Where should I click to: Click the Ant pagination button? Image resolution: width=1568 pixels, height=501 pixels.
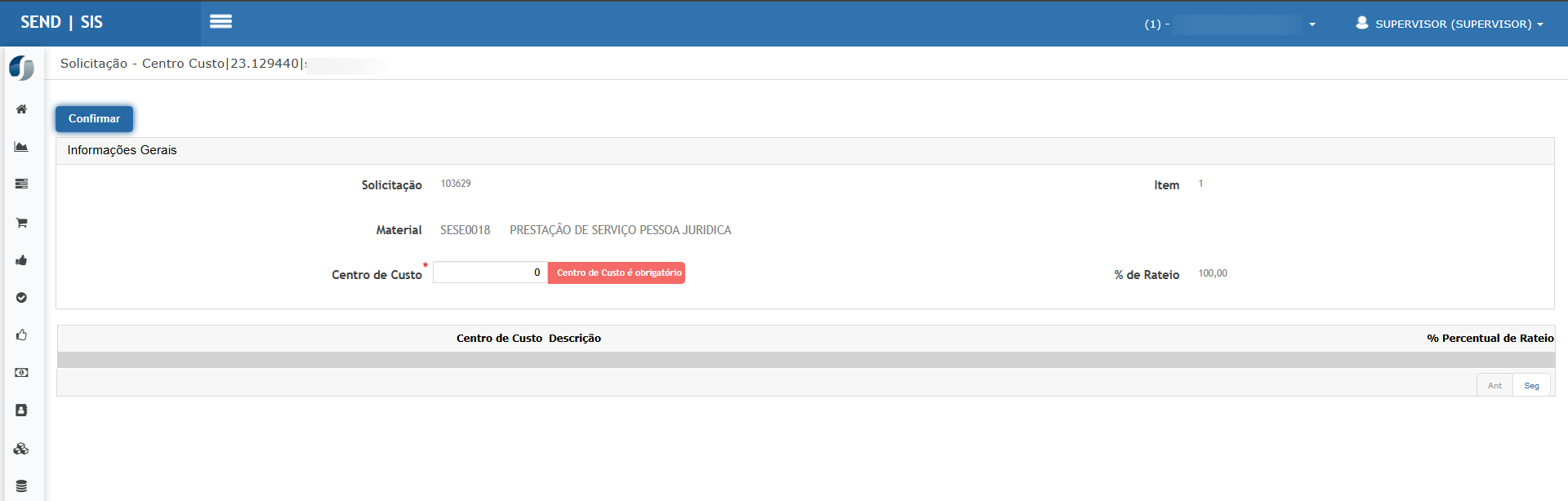point(1494,385)
